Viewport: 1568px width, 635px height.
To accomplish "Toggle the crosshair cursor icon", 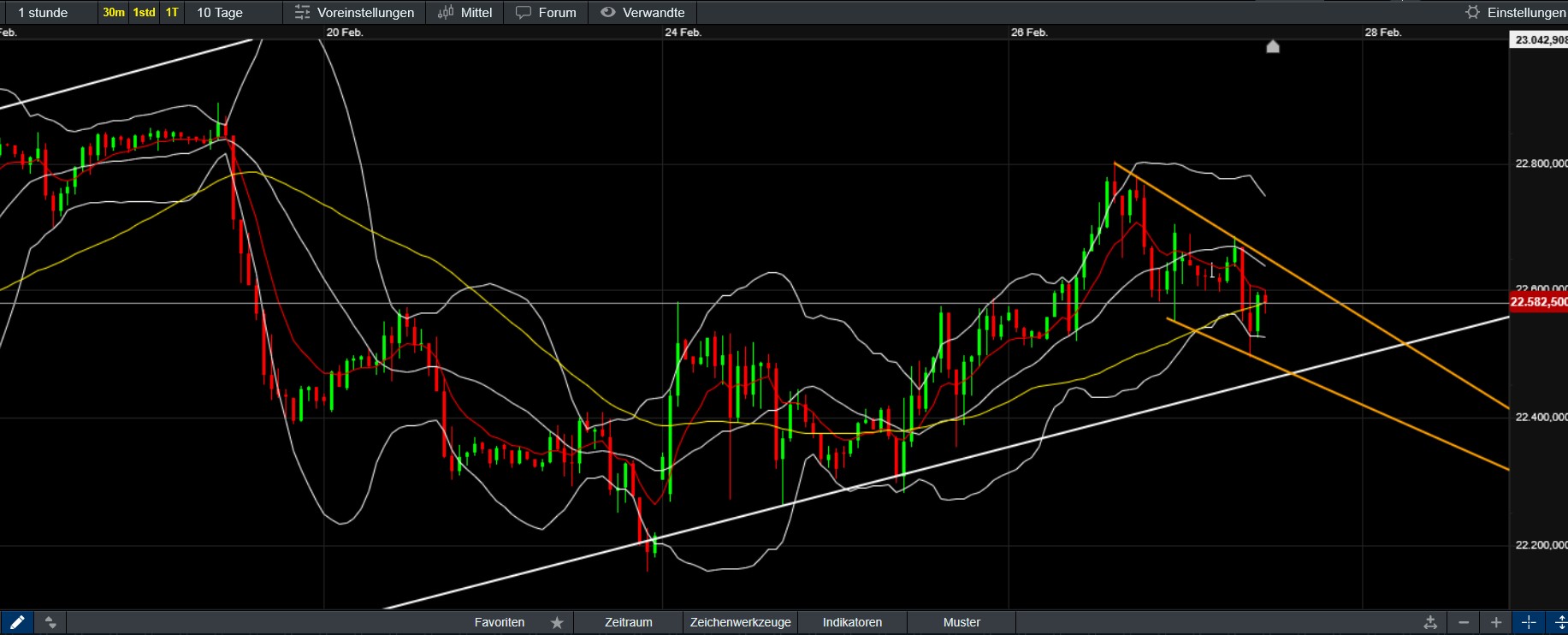I will (x=1529, y=622).
